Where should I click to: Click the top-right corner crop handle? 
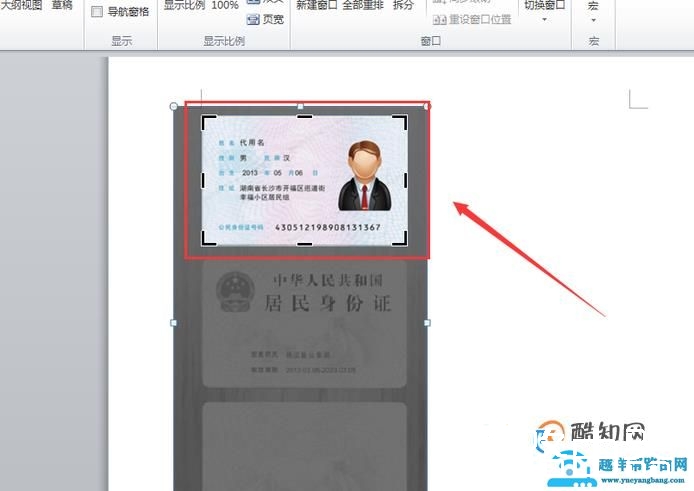[401, 121]
